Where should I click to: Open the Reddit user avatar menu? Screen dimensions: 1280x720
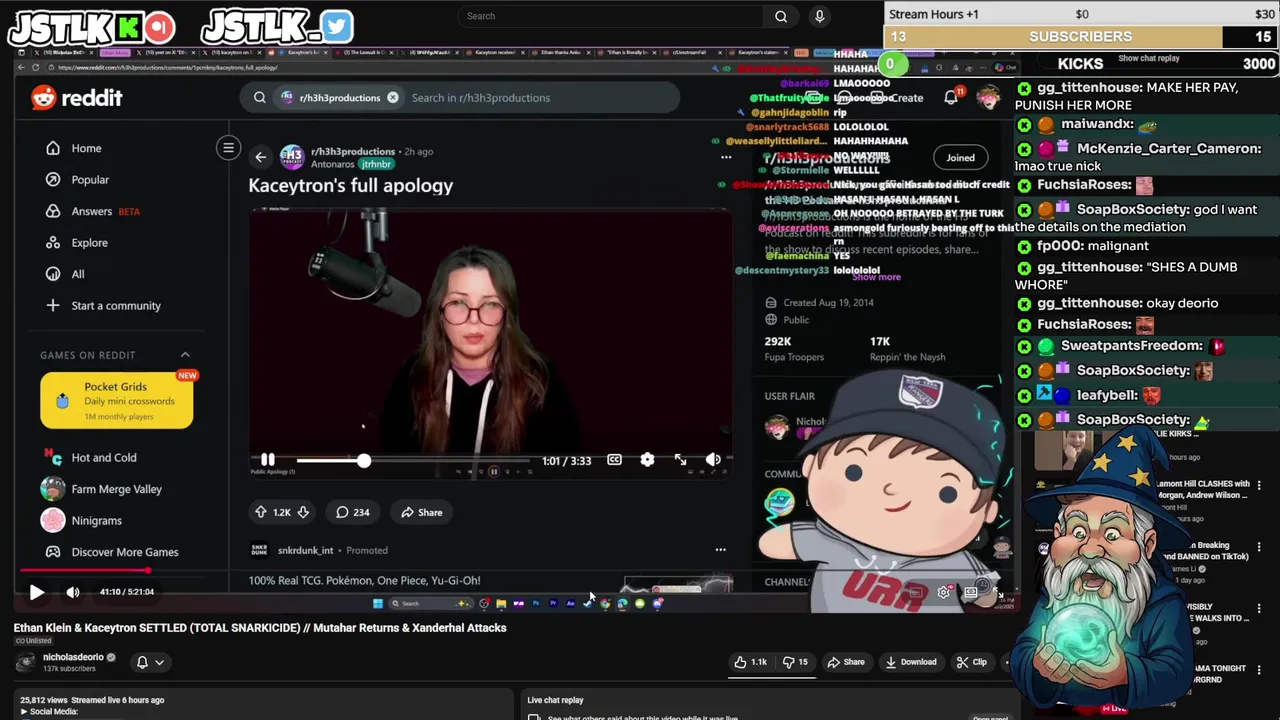tap(988, 97)
